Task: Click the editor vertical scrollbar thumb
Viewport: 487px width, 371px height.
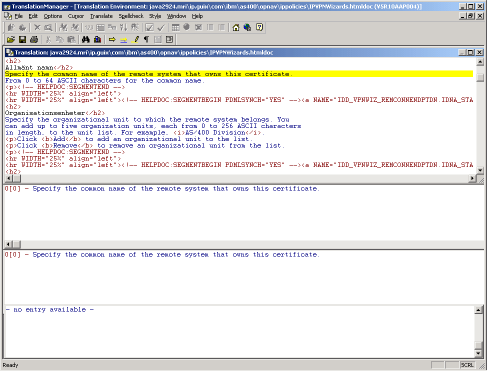Action: 480,78
